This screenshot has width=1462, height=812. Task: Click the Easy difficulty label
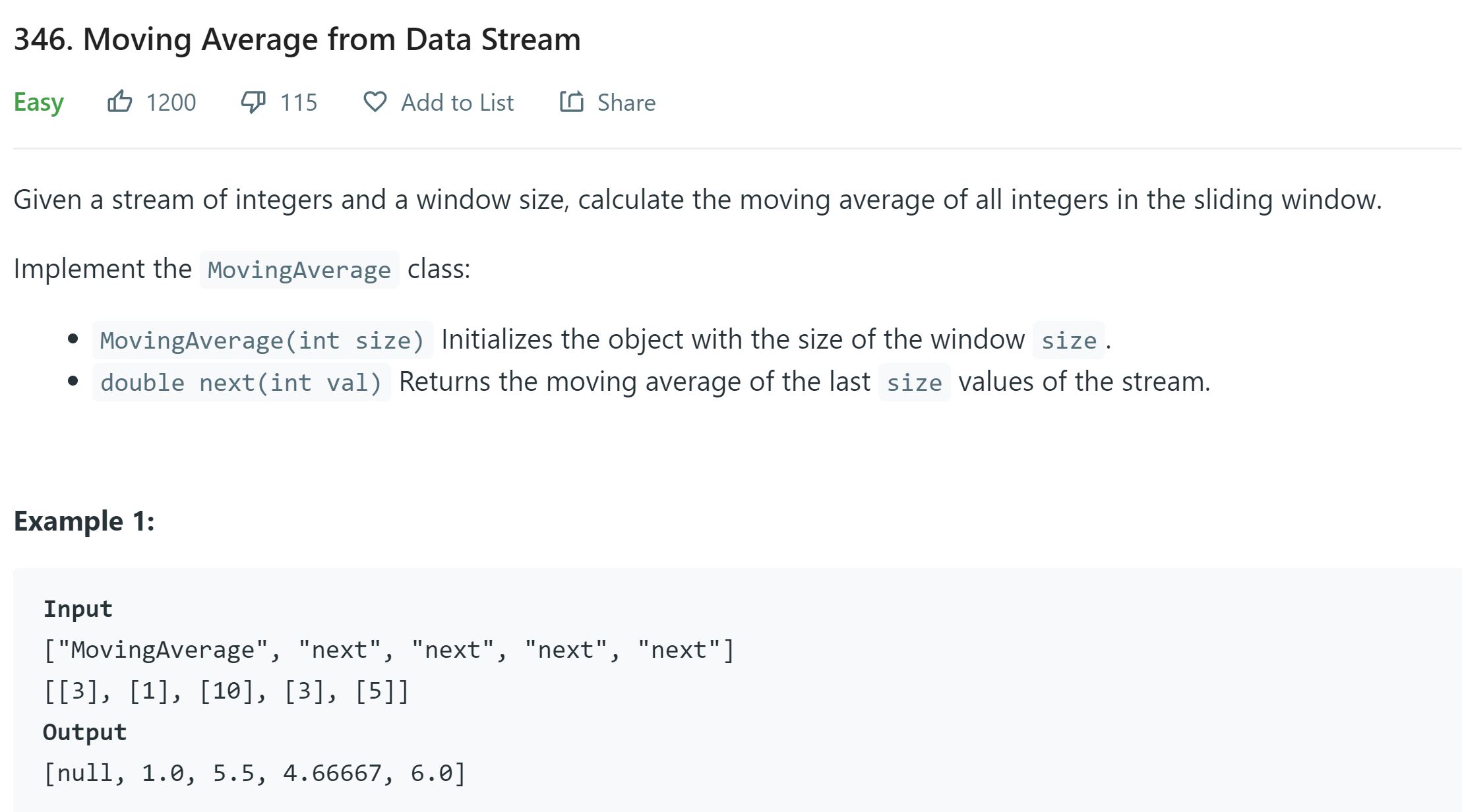coord(39,103)
